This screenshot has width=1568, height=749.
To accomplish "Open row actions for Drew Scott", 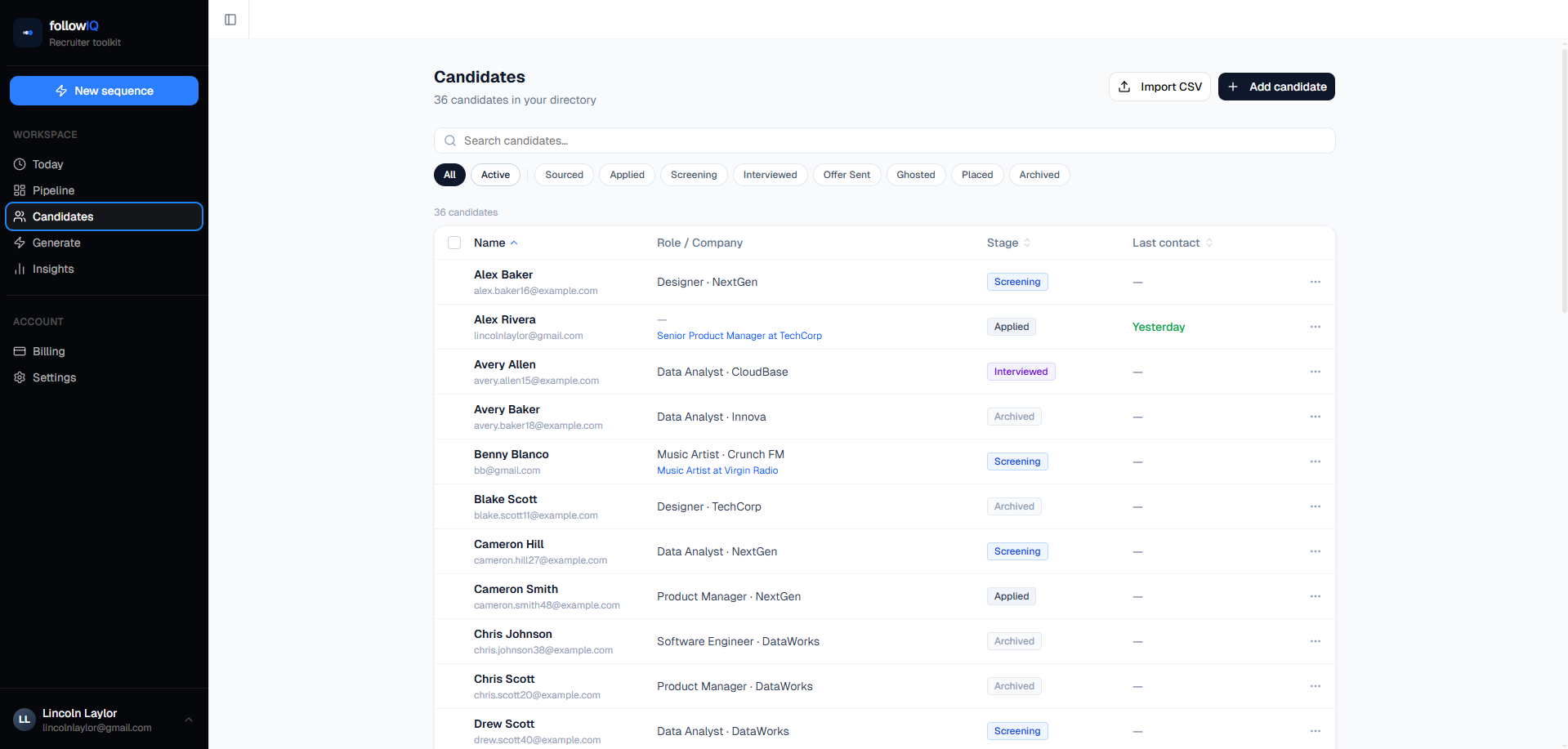I will pos(1316,731).
